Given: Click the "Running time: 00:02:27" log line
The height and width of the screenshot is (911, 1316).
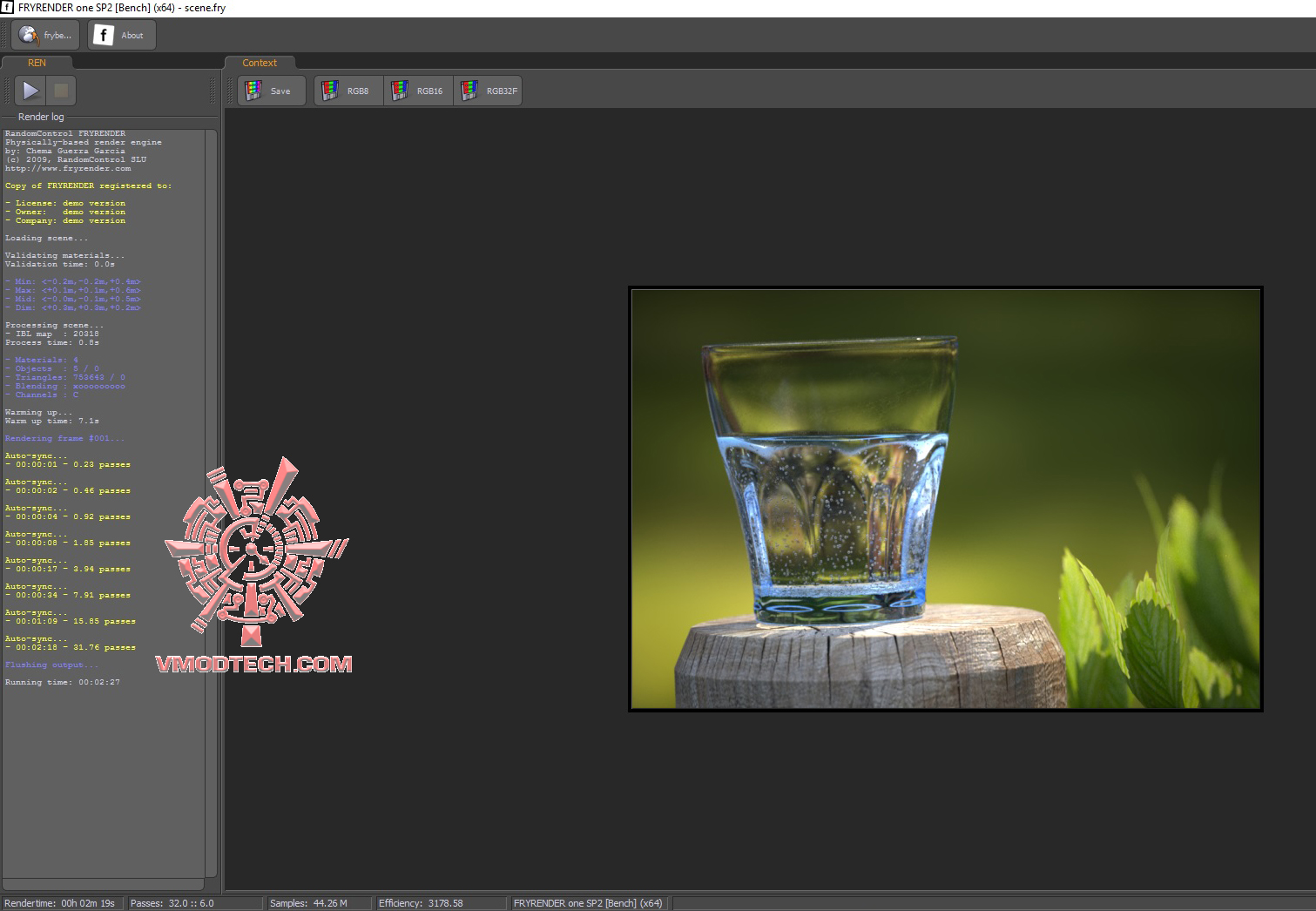Looking at the screenshot, I should click(63, 682).
